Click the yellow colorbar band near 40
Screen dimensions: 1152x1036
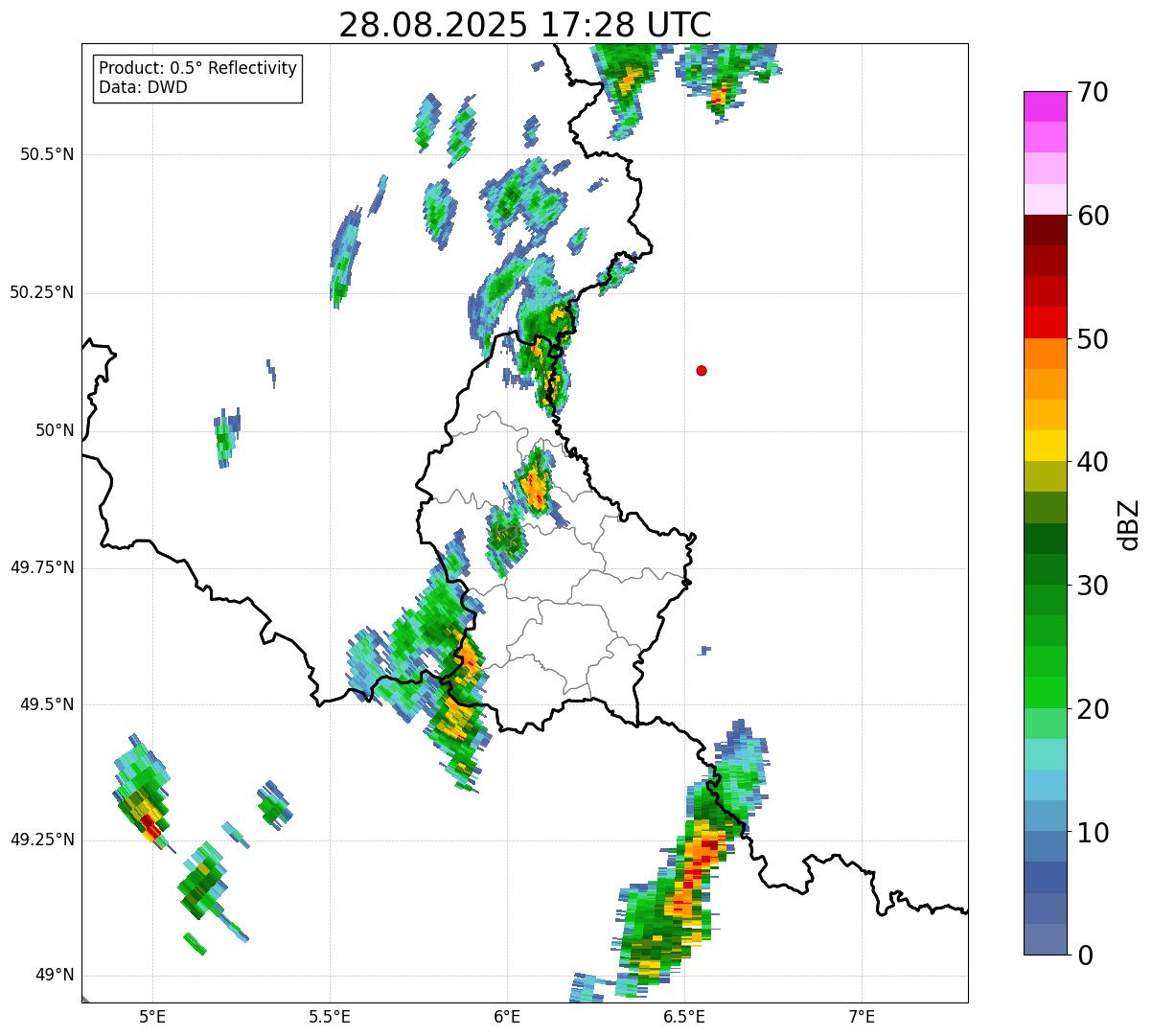coord(1046,446)
